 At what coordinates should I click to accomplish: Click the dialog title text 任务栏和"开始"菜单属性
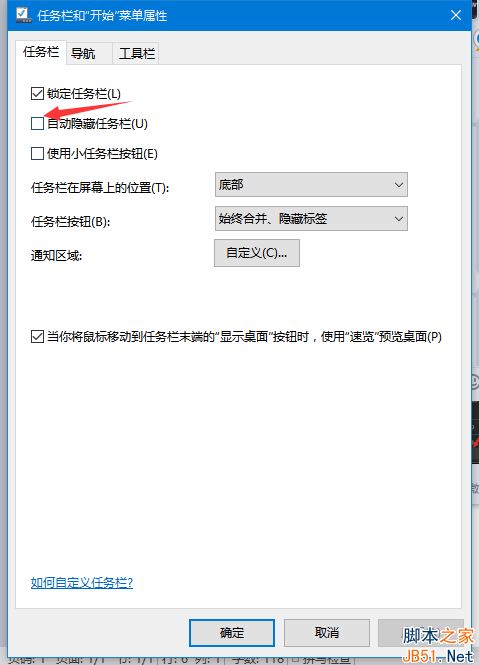pyautogui.click(x=102, y=16)
